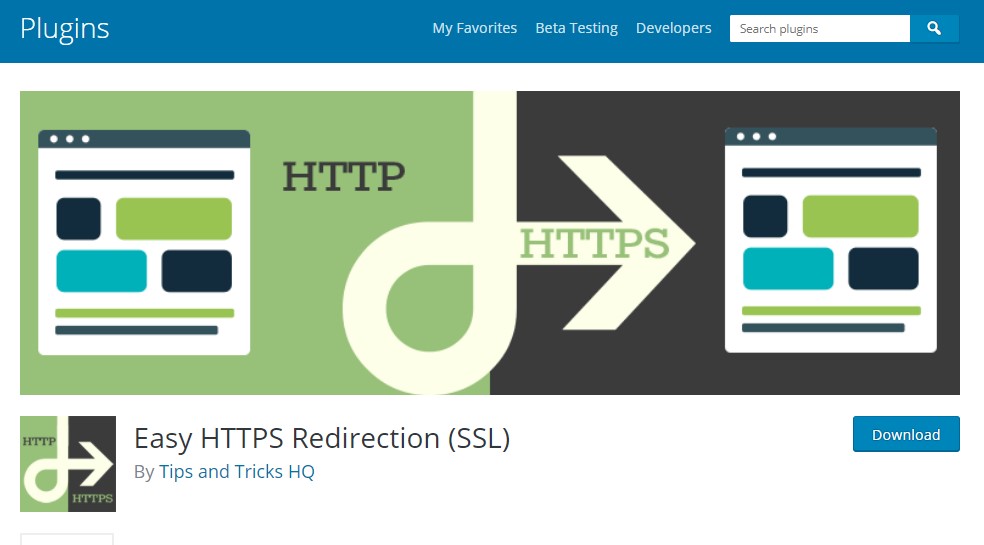Focus the Search plugins text field
Viewport: 984px width, 545px height.
point(819,29)
